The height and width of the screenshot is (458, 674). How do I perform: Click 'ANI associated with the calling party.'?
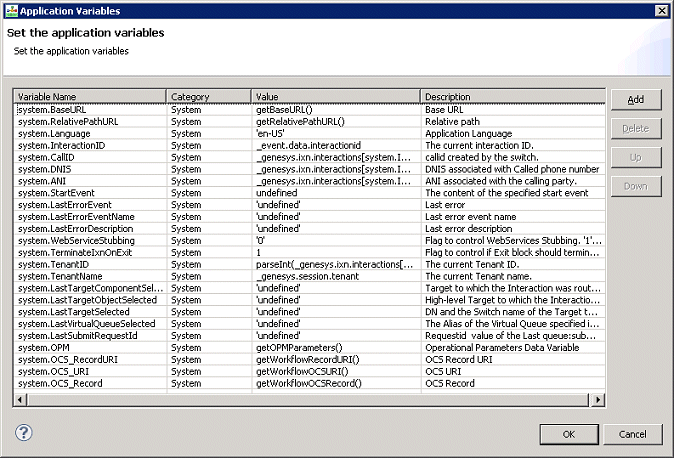point(501,181)
